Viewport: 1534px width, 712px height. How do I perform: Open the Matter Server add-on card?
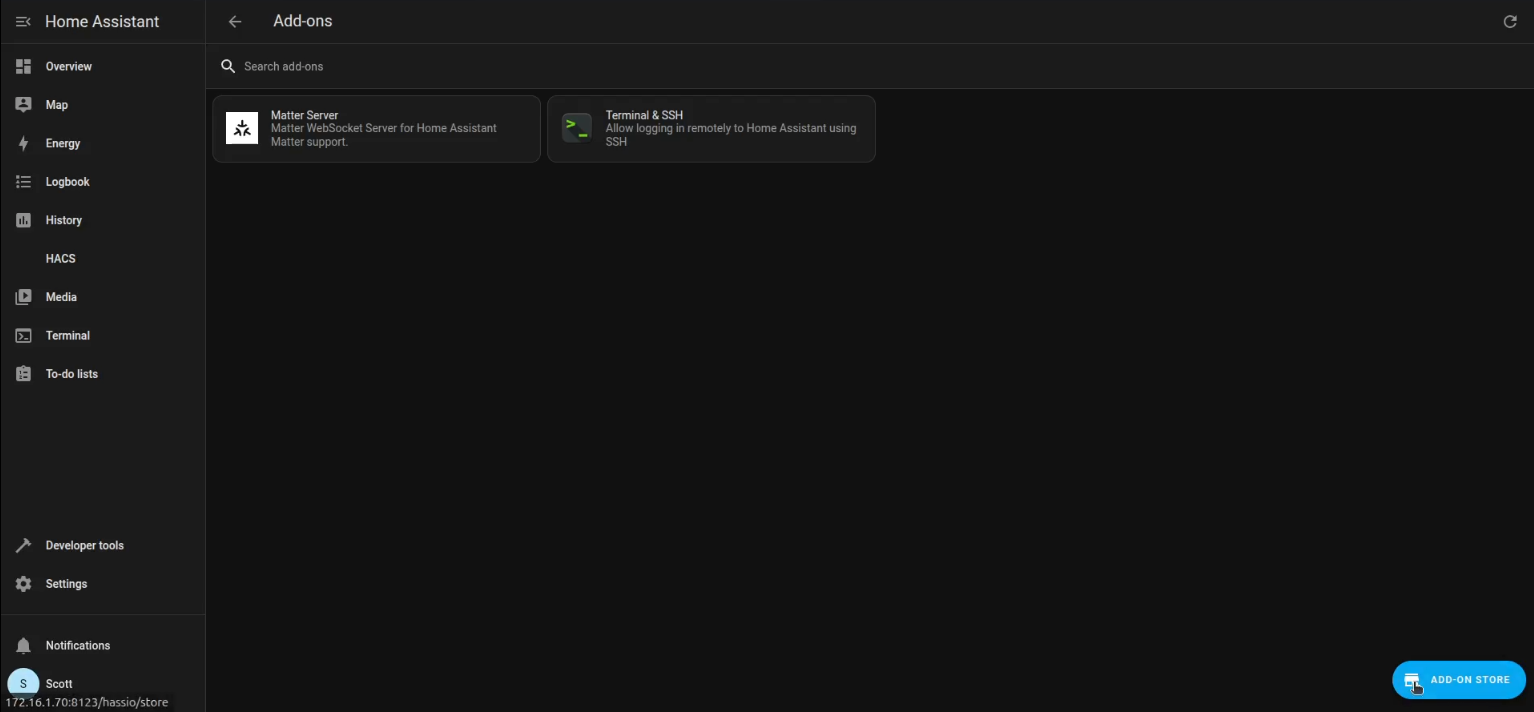pyautogui.click(x=377, y=129)
